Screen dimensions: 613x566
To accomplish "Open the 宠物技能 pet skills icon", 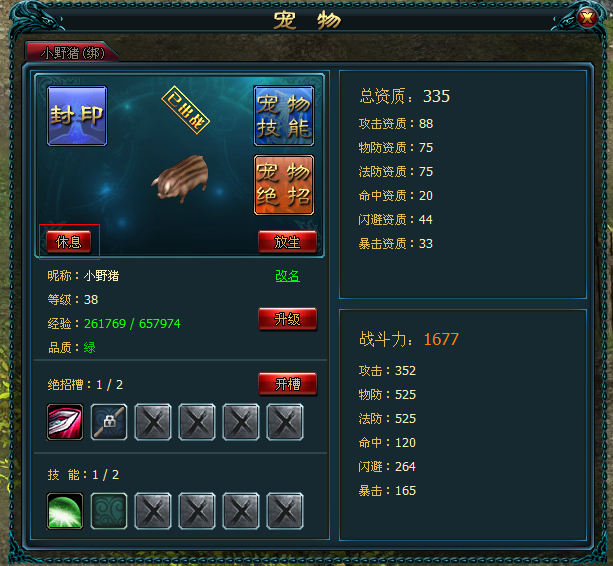I will 284,116.
